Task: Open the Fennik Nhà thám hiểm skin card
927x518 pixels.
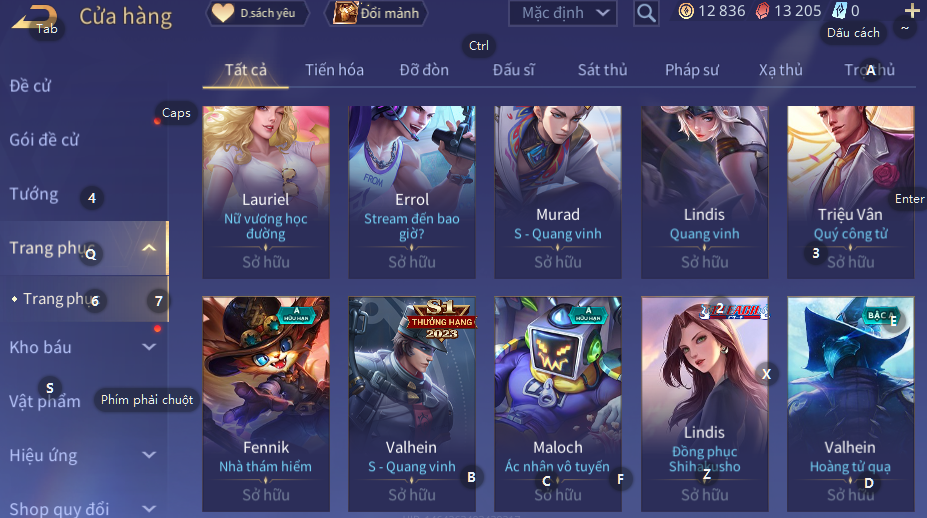Action: coord(266,404)
